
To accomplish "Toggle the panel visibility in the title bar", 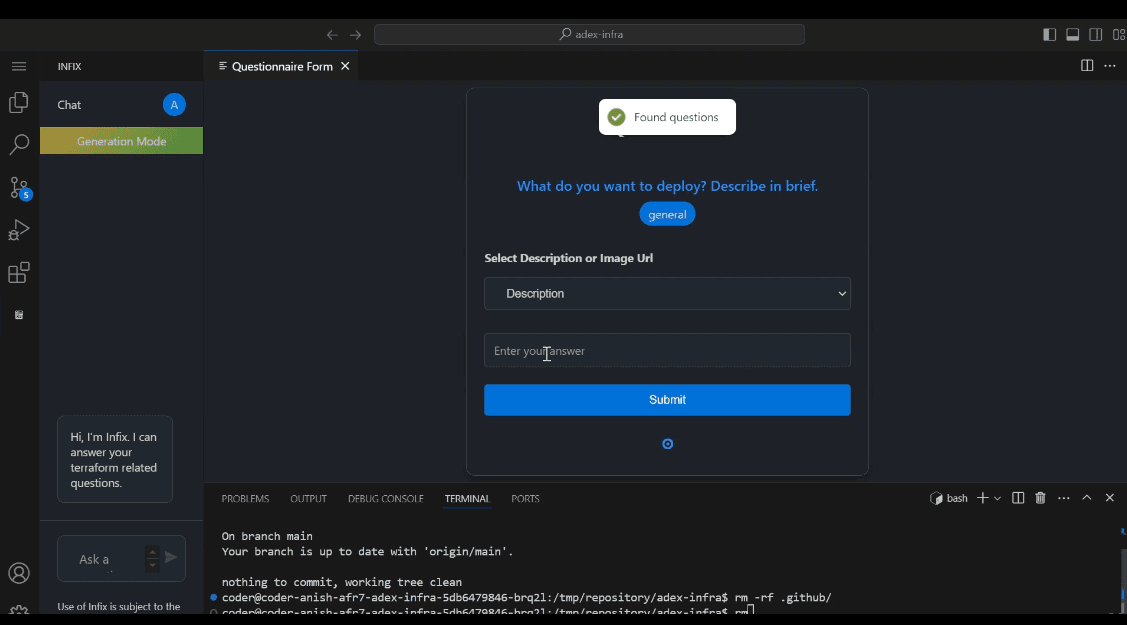I will pyautogui.click(x=1072, y=33).
